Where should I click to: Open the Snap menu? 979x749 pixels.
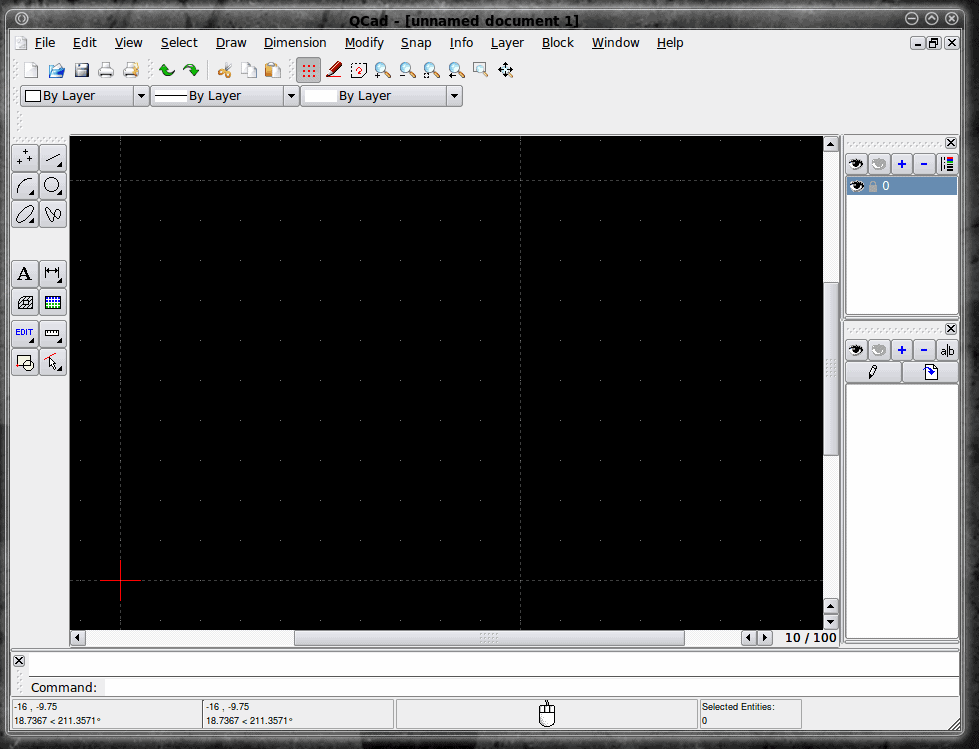416,42
